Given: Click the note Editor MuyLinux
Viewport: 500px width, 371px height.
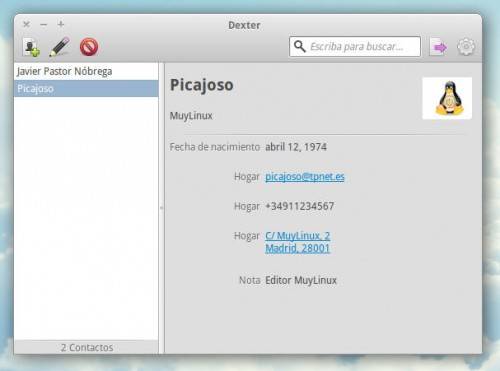Looking at the screenshot, I should (301, 280).
